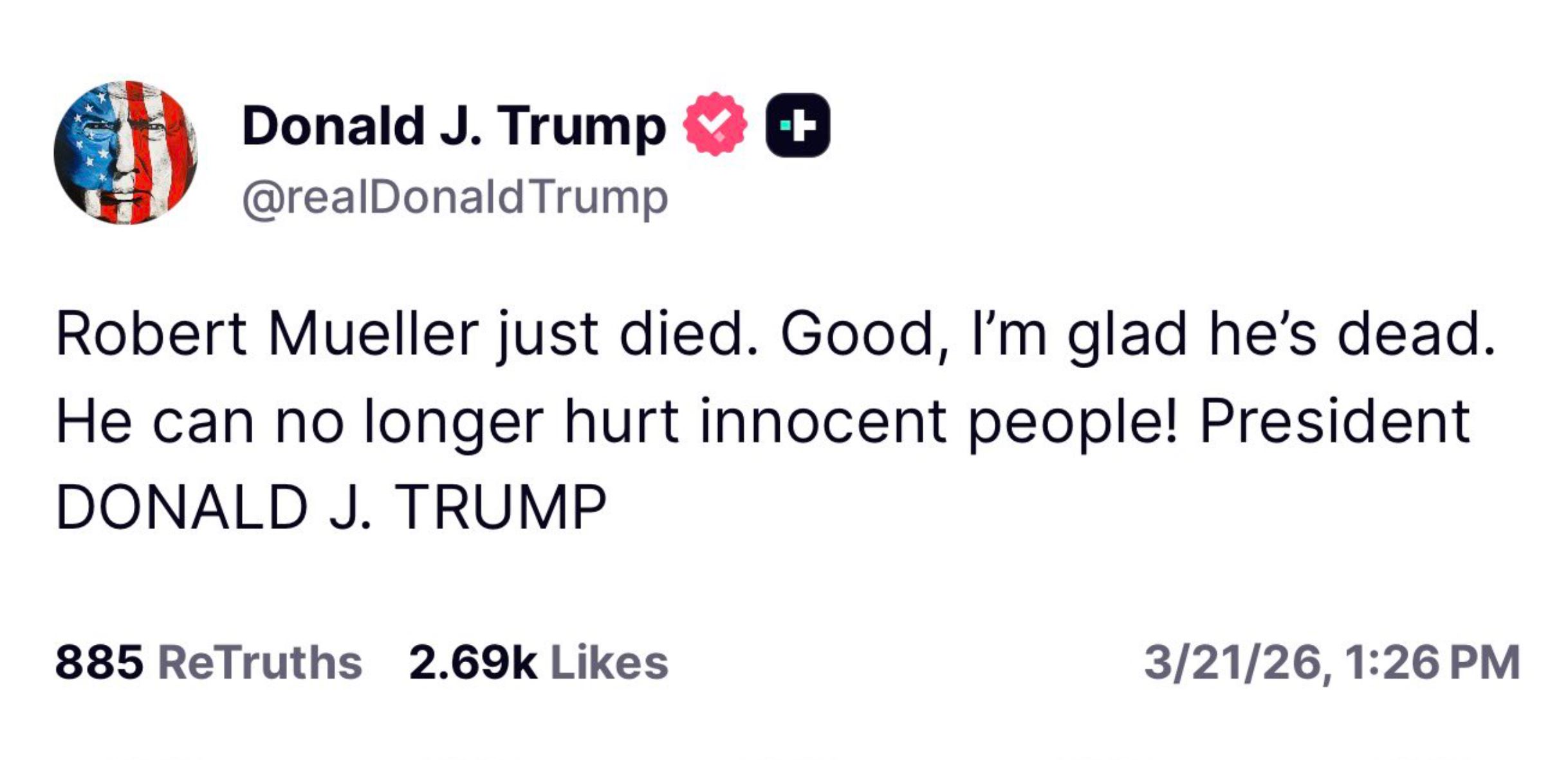The image size is (1568, 760).
Task: Click the bold '2.69k' count number
Action: (473, 662)
